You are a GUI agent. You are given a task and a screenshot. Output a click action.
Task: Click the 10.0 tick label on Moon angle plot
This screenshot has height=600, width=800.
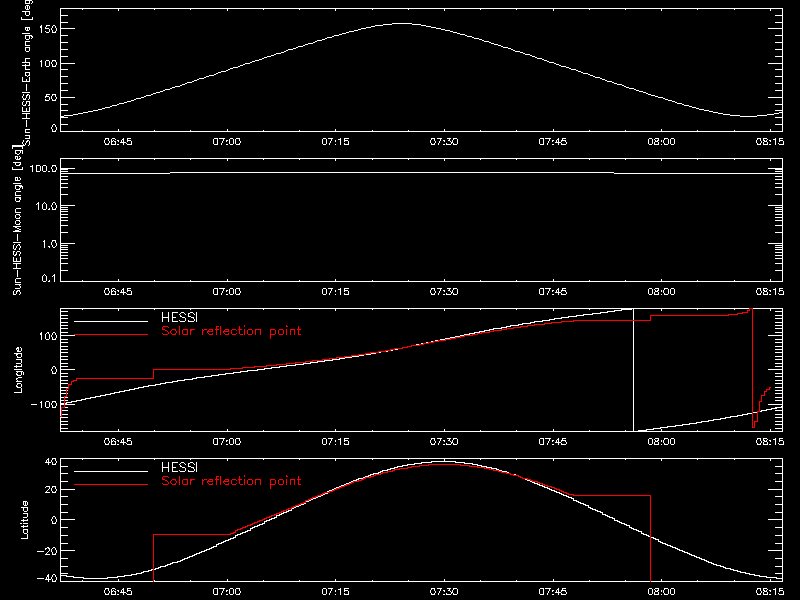point(46,206)
